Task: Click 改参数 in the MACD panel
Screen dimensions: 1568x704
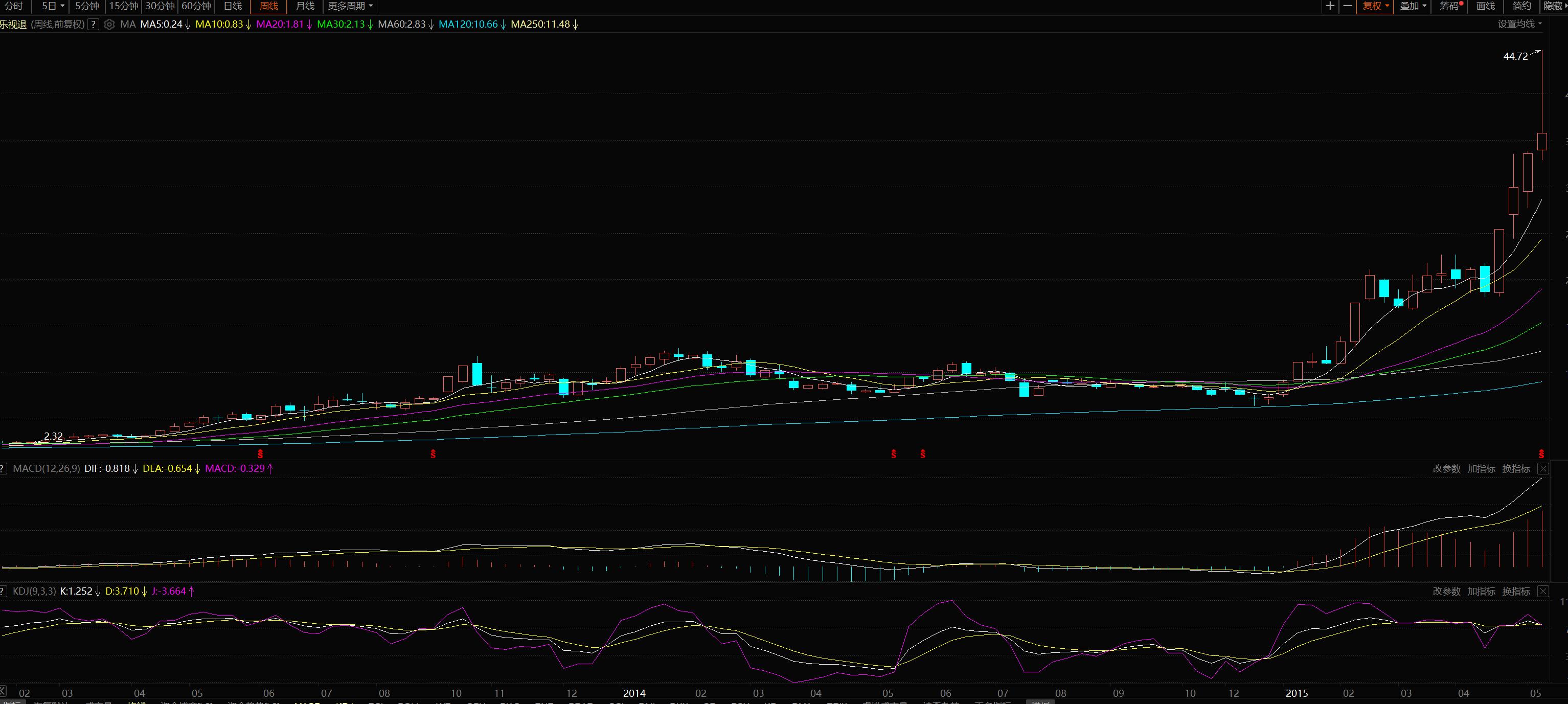Action: point(1446,468)
